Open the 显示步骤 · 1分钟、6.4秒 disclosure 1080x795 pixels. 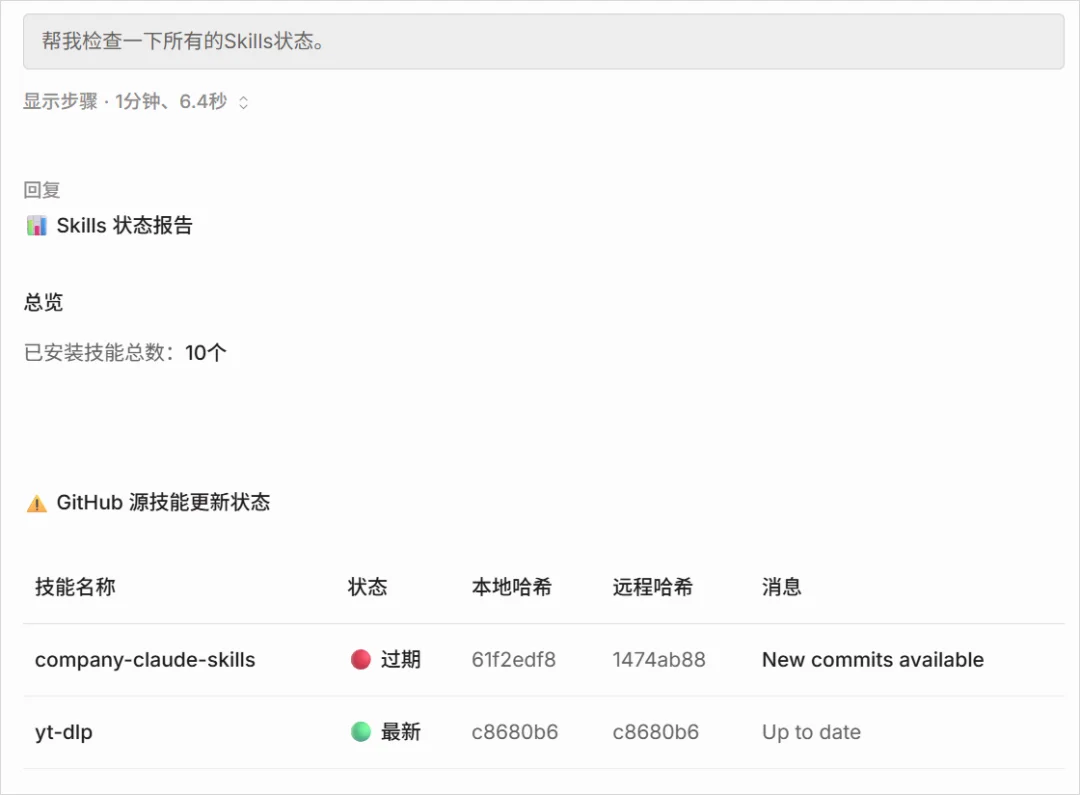[x=130, y=101]
